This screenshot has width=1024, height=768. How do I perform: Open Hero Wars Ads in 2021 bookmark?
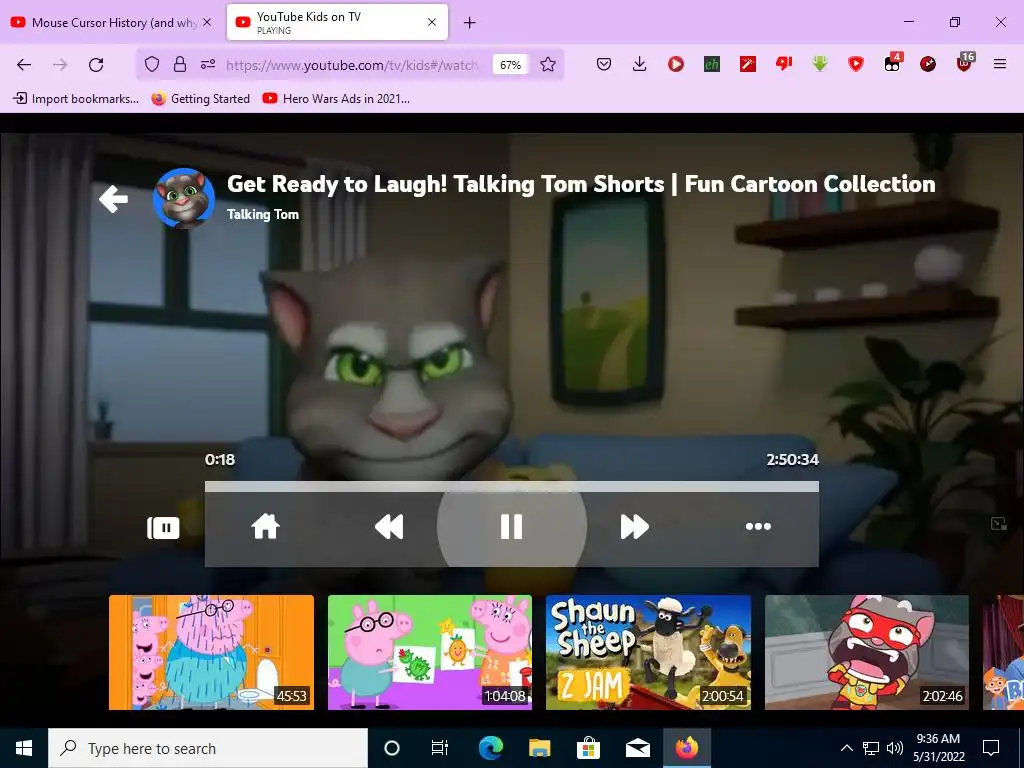[336, 99]
